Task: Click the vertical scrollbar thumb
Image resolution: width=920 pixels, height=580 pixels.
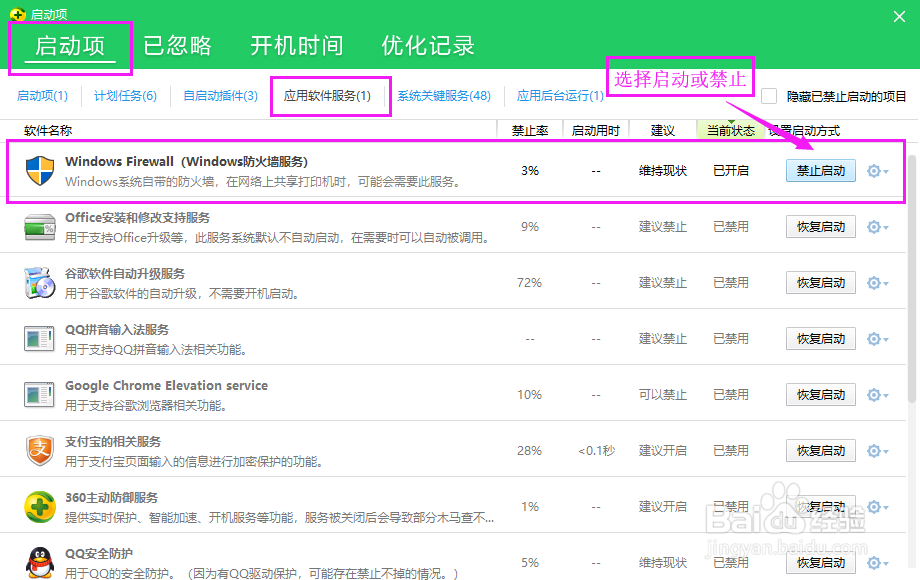Action: 912,279
